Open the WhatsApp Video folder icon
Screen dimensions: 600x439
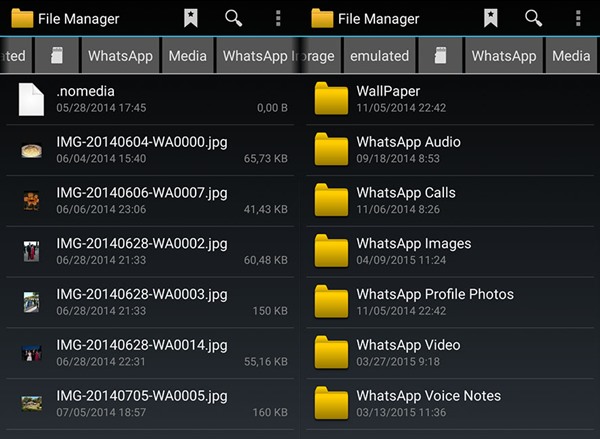point(331,352)
